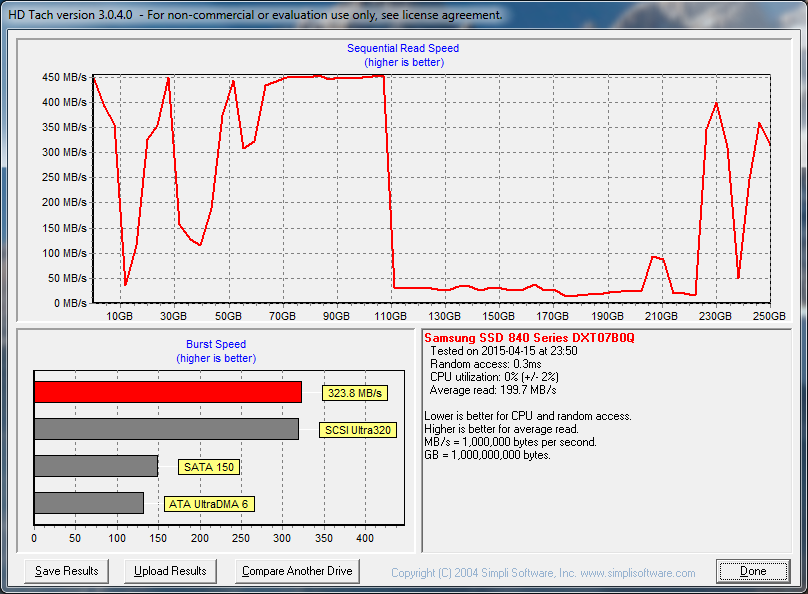Click the Done button
Screen dimensions: 808x594
pos(753,571)
